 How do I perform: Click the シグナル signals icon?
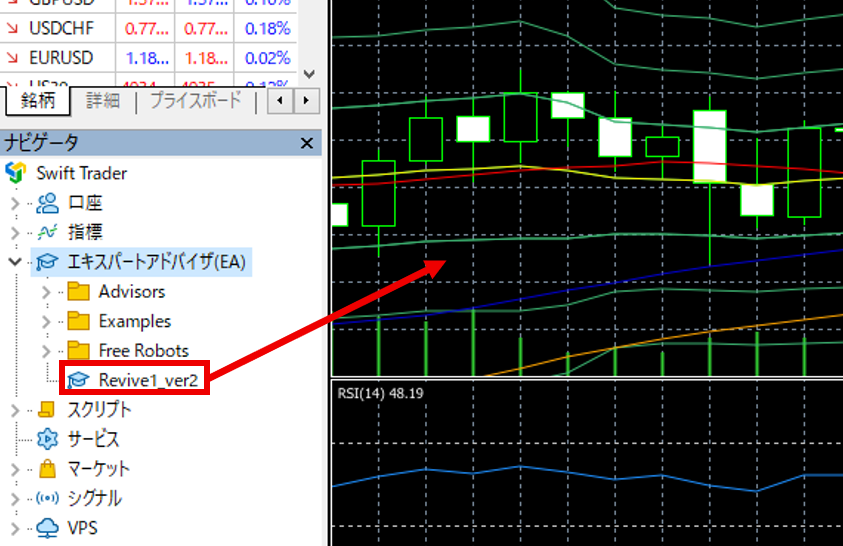pyautogui.click(x=47, y=498)
